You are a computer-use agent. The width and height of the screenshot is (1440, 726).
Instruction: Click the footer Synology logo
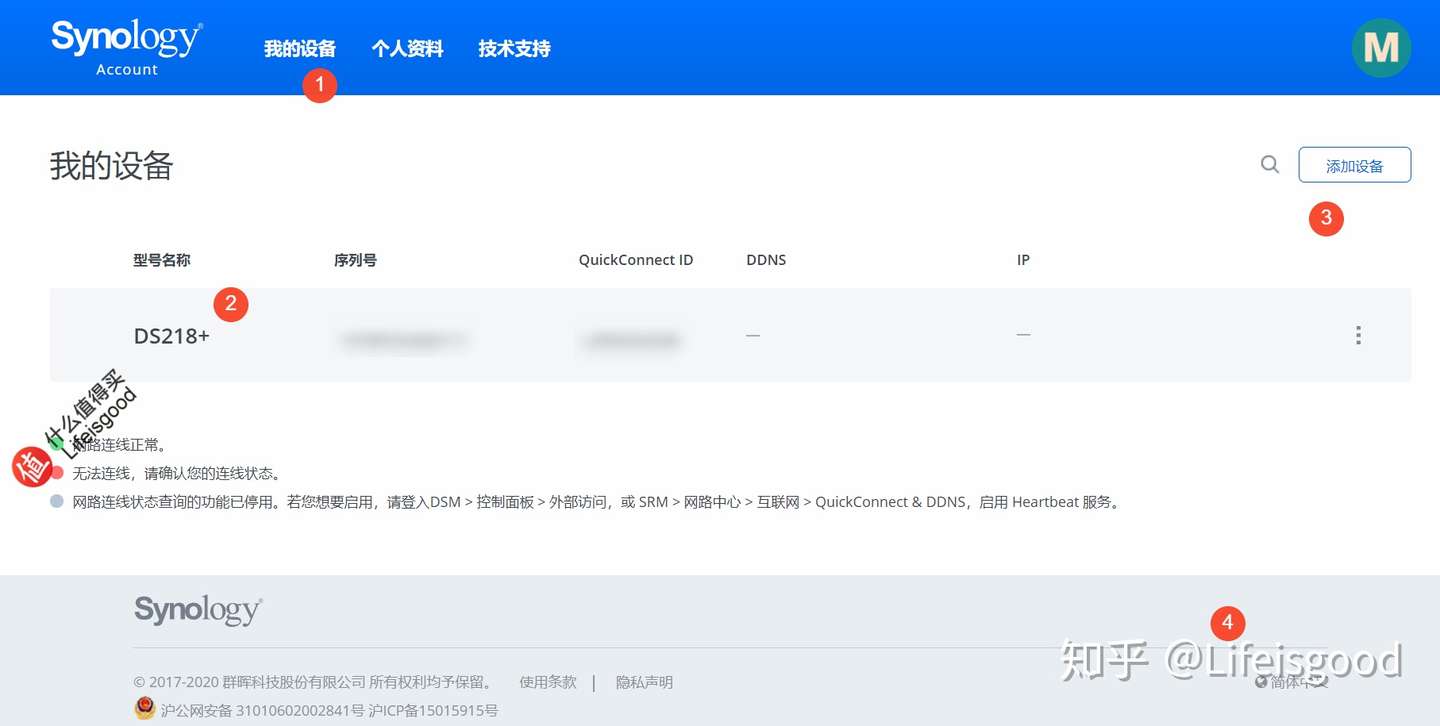click(198, 610)
